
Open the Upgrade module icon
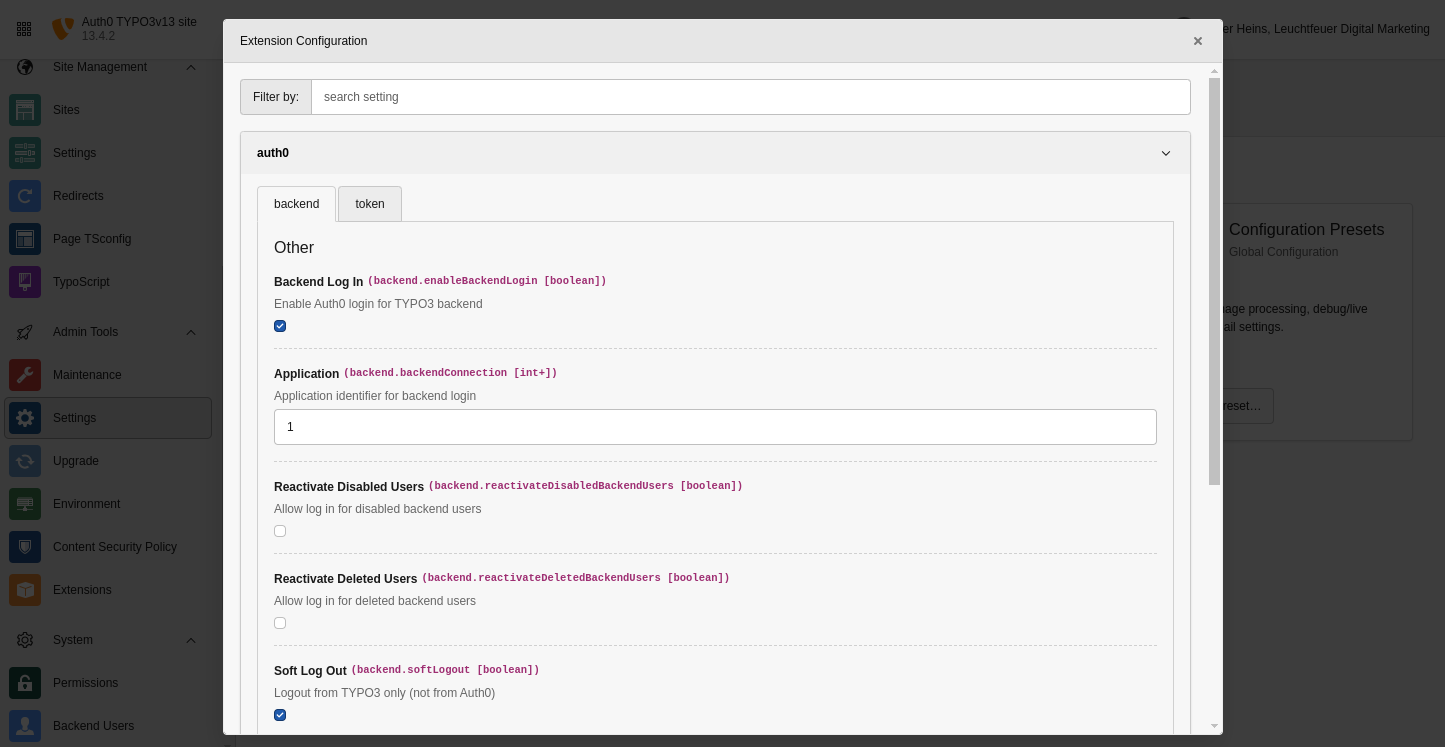coord(25,461)
